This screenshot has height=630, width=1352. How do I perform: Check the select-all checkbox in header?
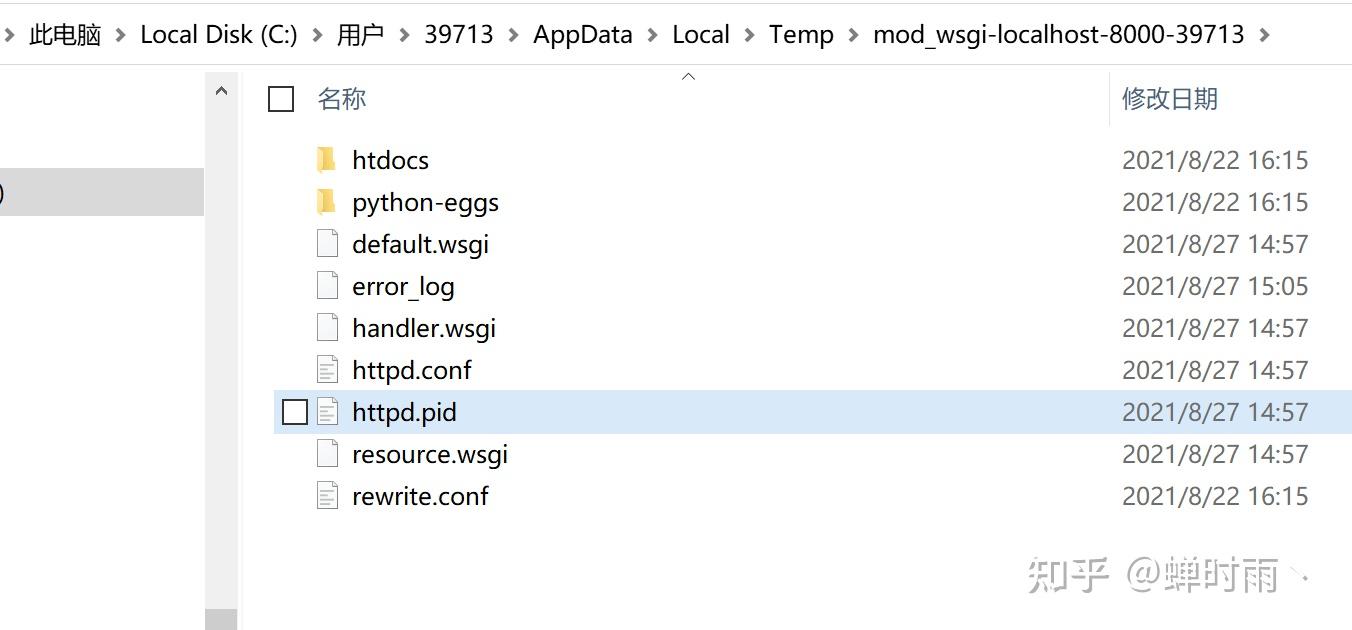coord(281,99)
